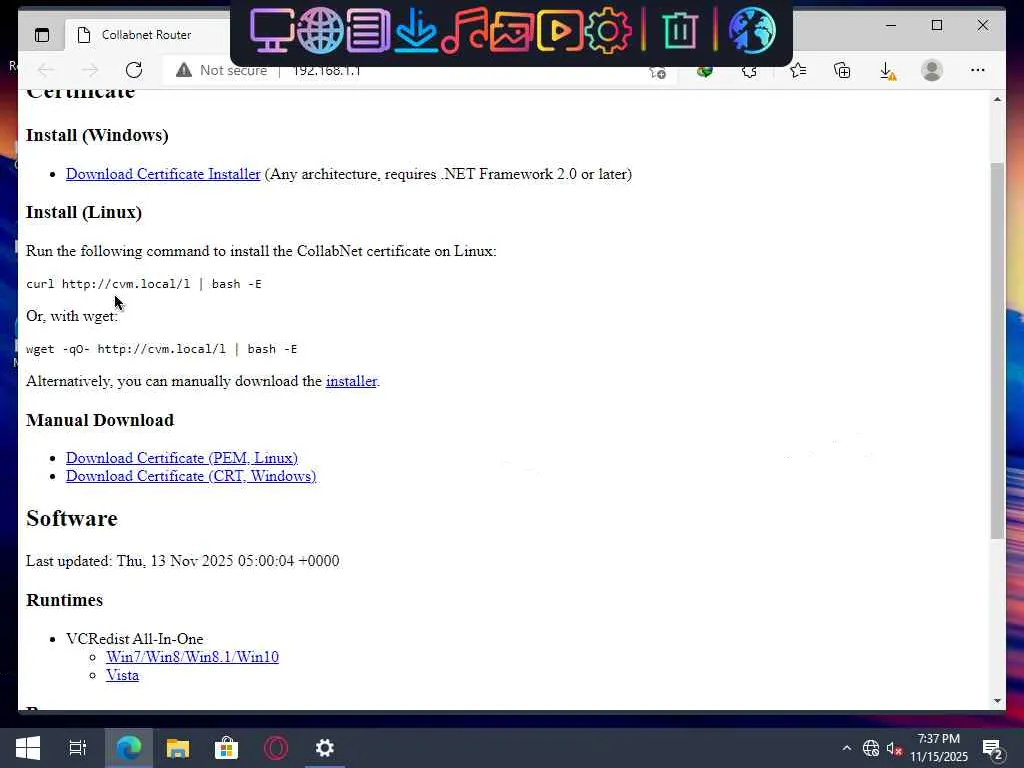The height and width of the screenshot is (768, 1024).
Task: Click the Software heading
Action: click(72, 519)
